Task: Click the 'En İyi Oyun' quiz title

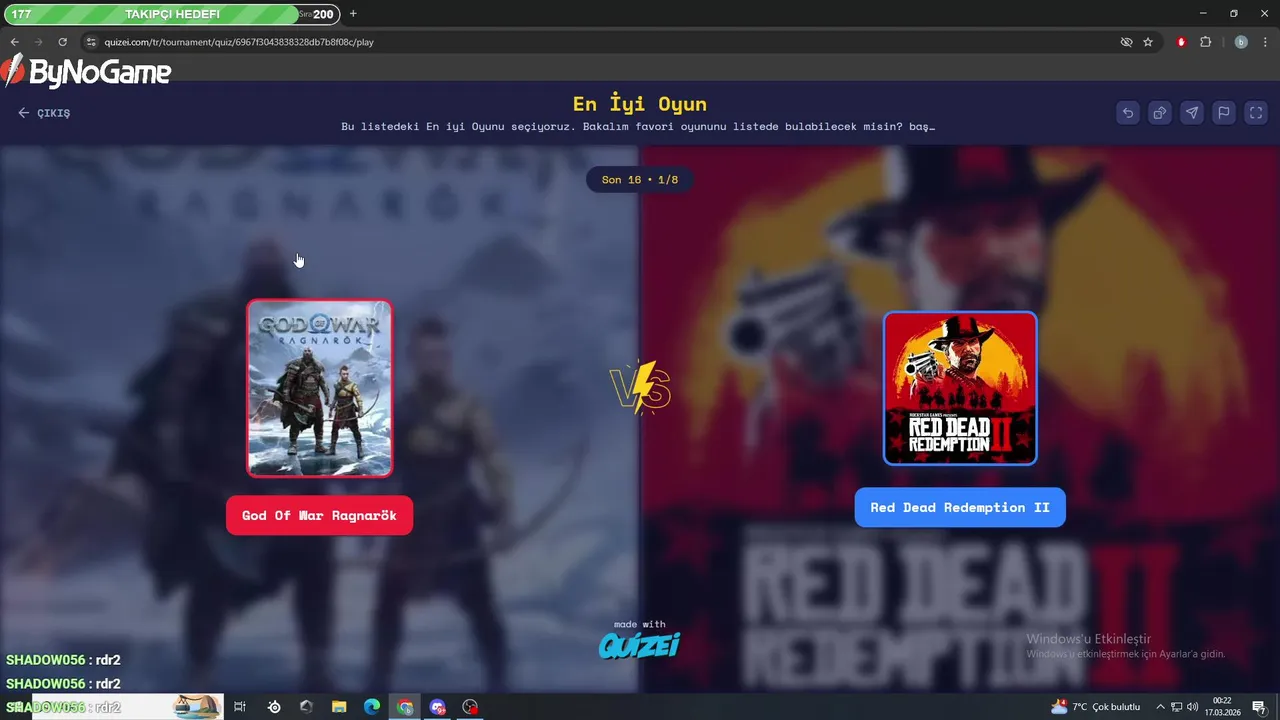Action: click(x=640, y=104)
